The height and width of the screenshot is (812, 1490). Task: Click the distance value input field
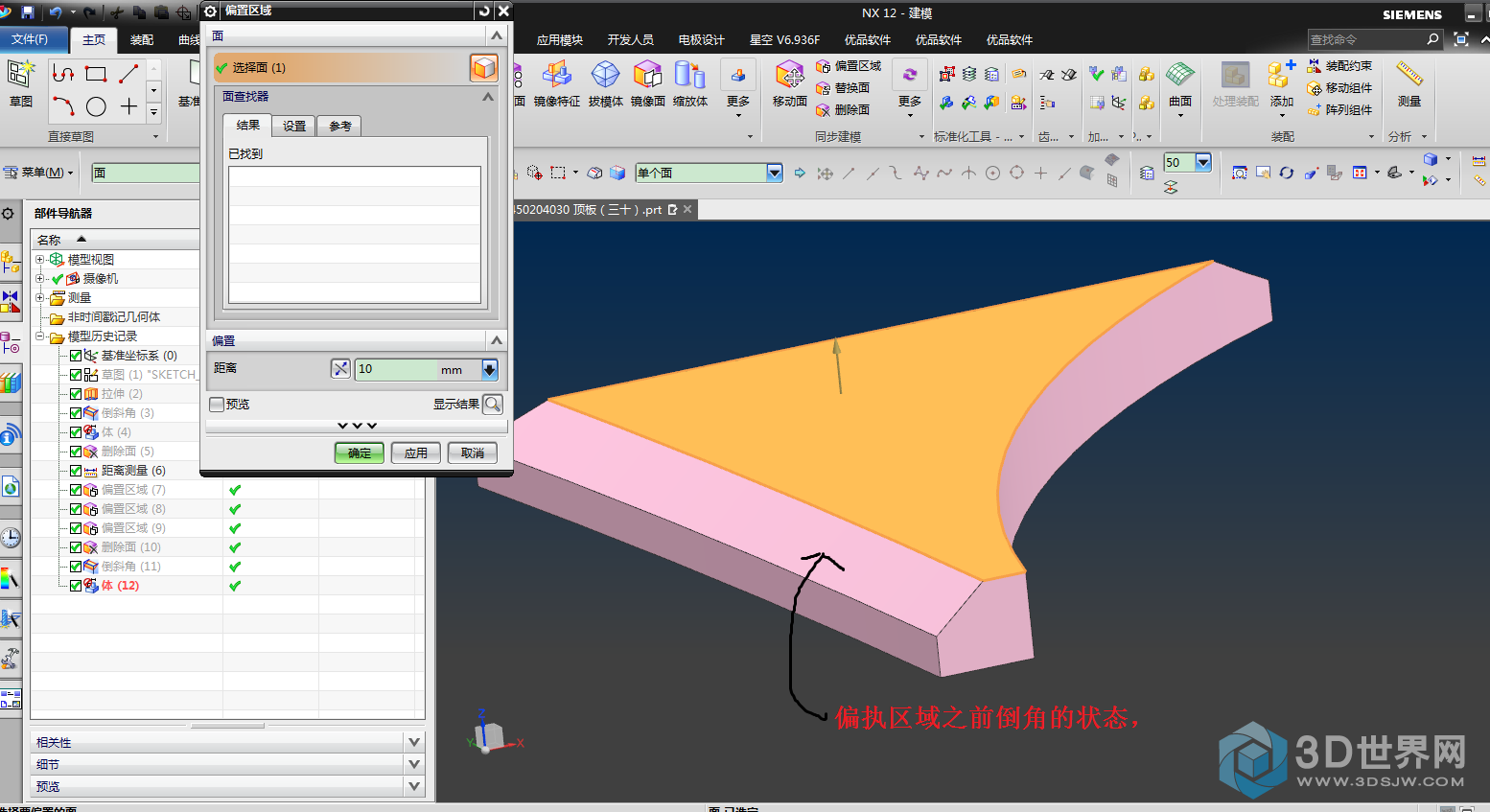click(x=396, y=369)
